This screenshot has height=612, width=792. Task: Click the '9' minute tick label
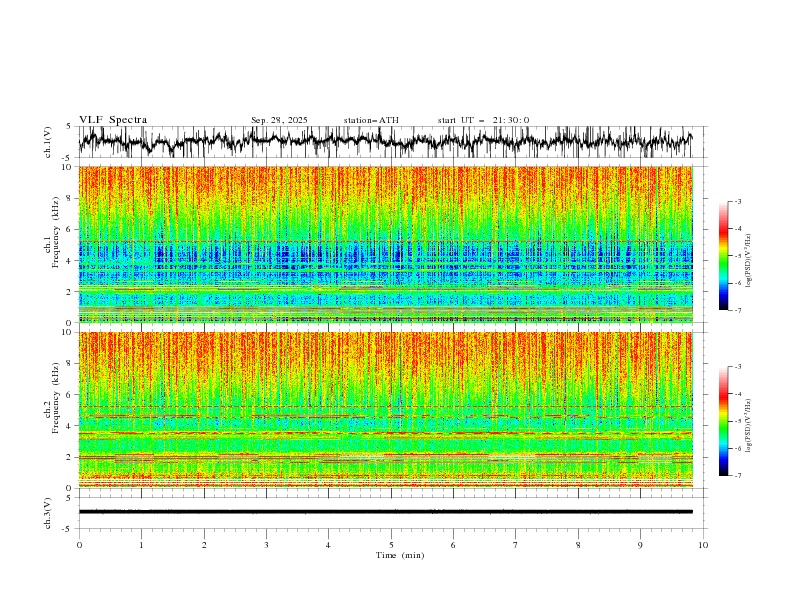(x=640, y=545)
